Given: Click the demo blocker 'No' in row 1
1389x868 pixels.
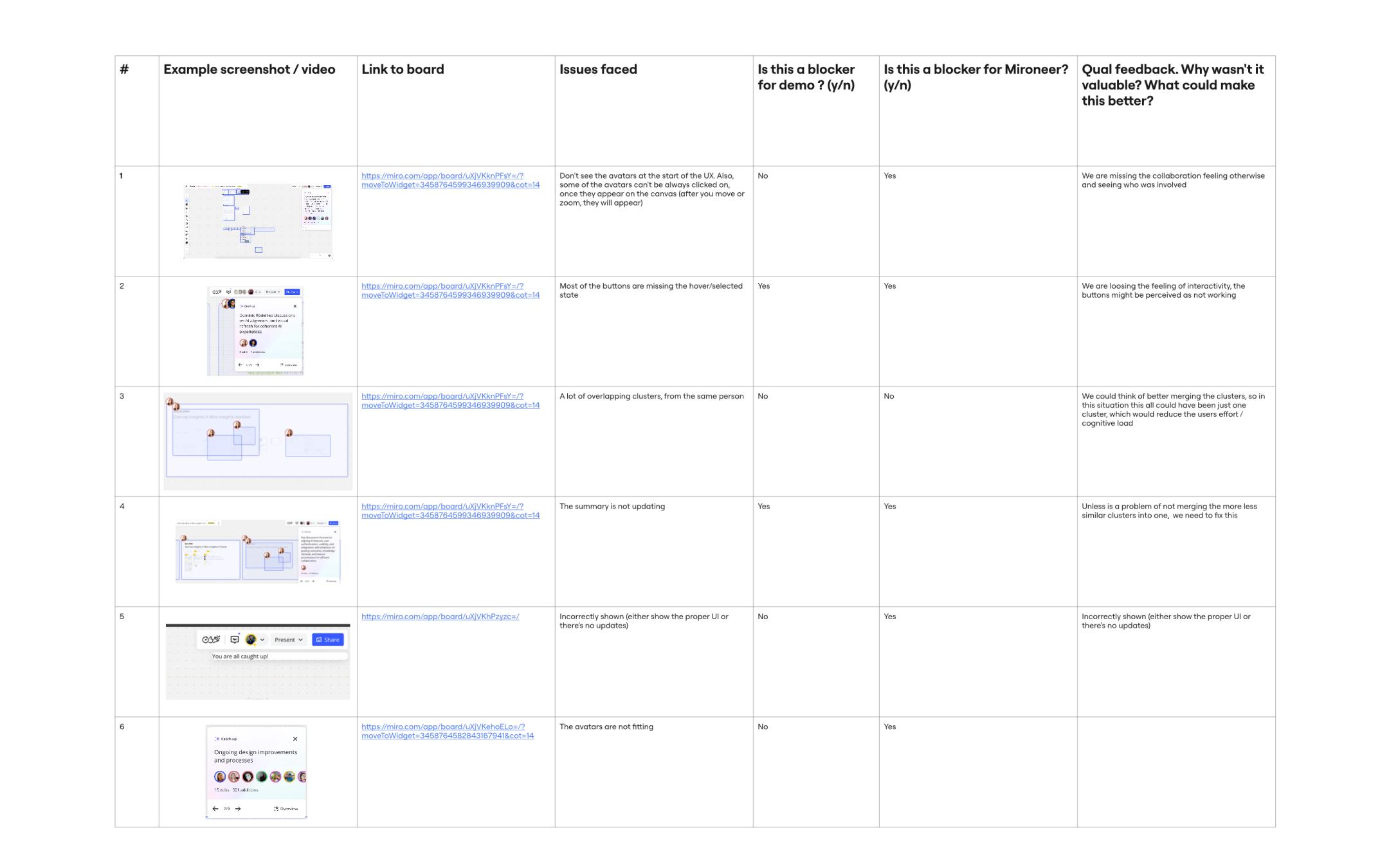Looking at the screenshot, I should 763,176.
